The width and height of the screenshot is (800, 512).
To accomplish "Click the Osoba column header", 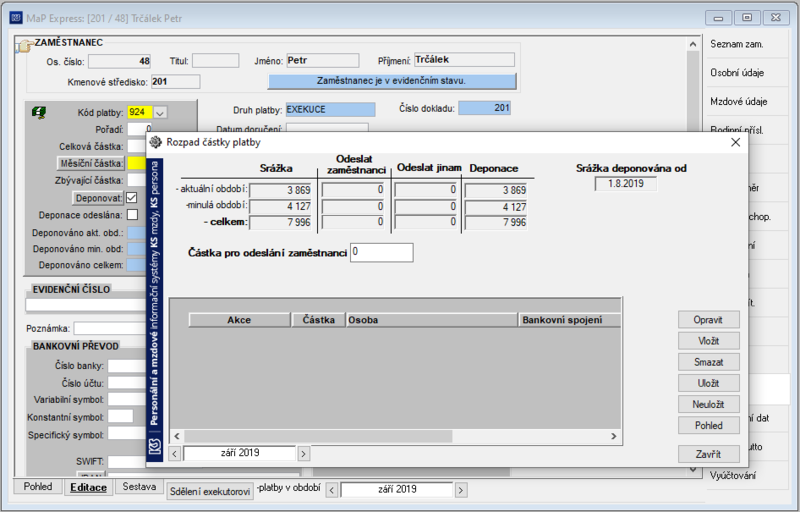I will 432,320.
